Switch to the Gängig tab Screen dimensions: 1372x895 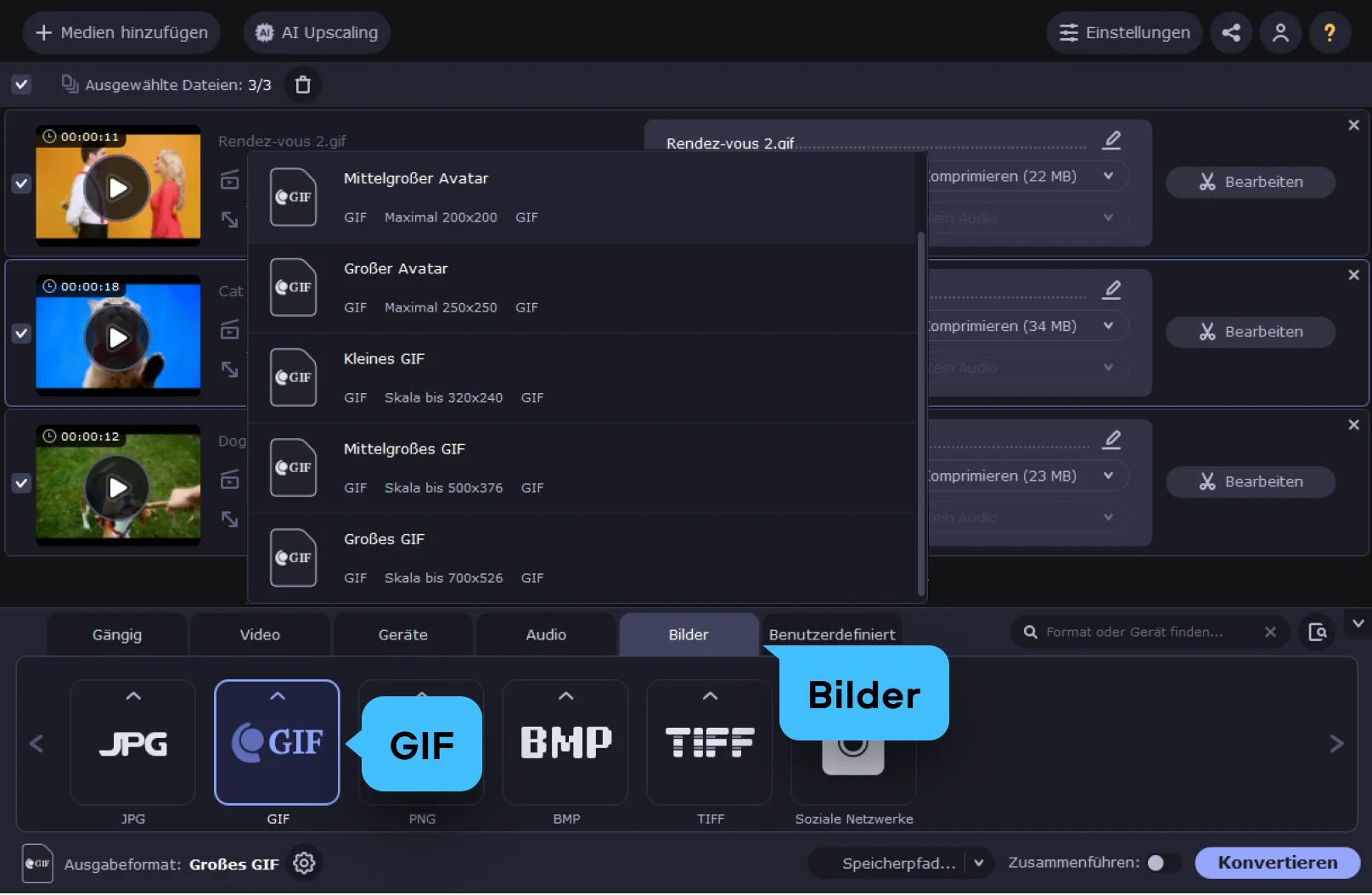tap(117, 635)
